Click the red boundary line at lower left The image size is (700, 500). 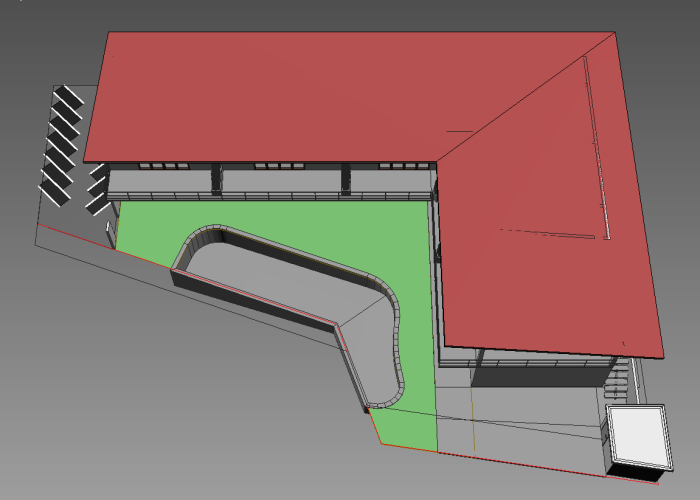pyautogui.click(x=100, y=246)
